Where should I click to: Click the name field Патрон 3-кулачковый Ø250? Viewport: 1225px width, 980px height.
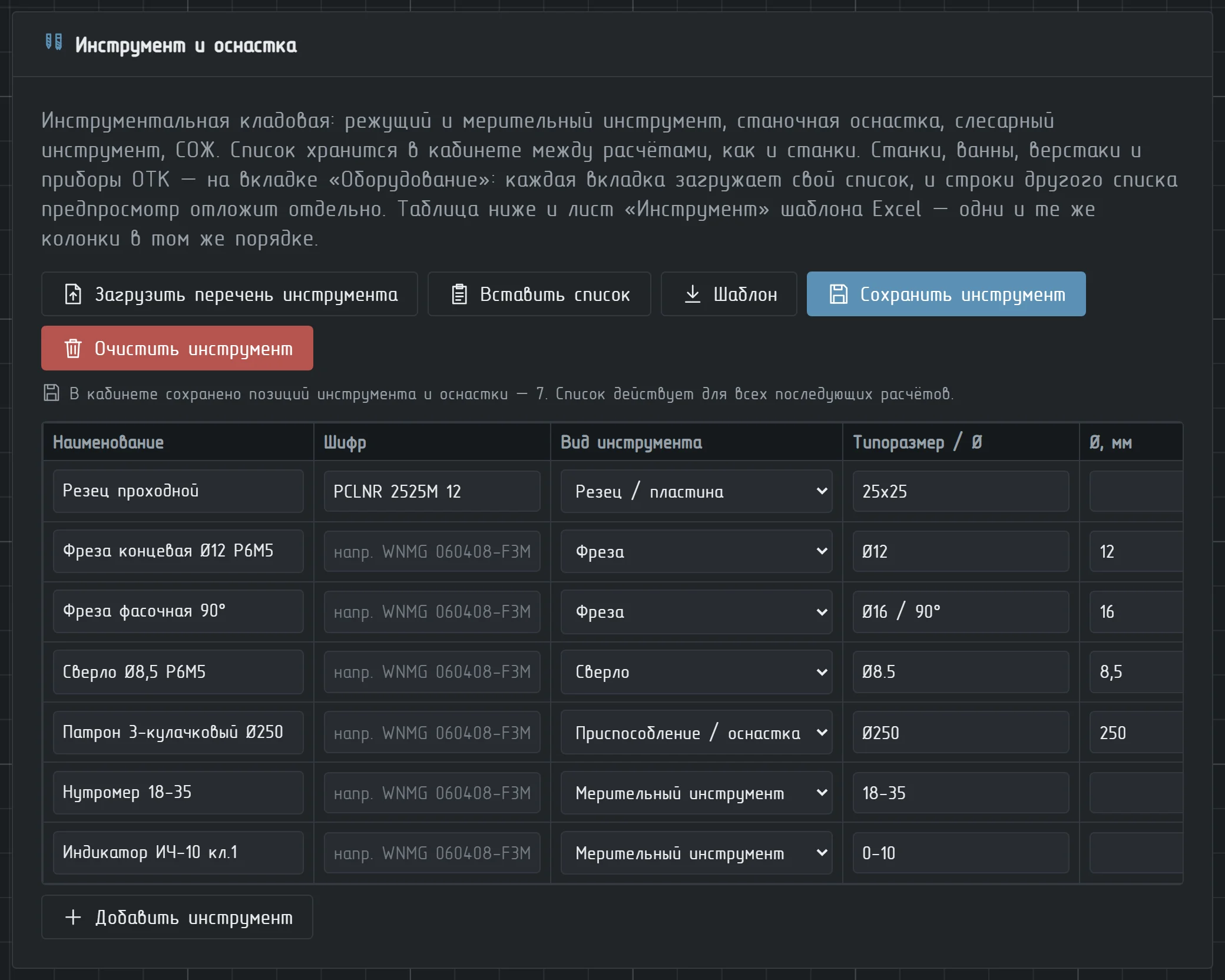coord(178,733)
